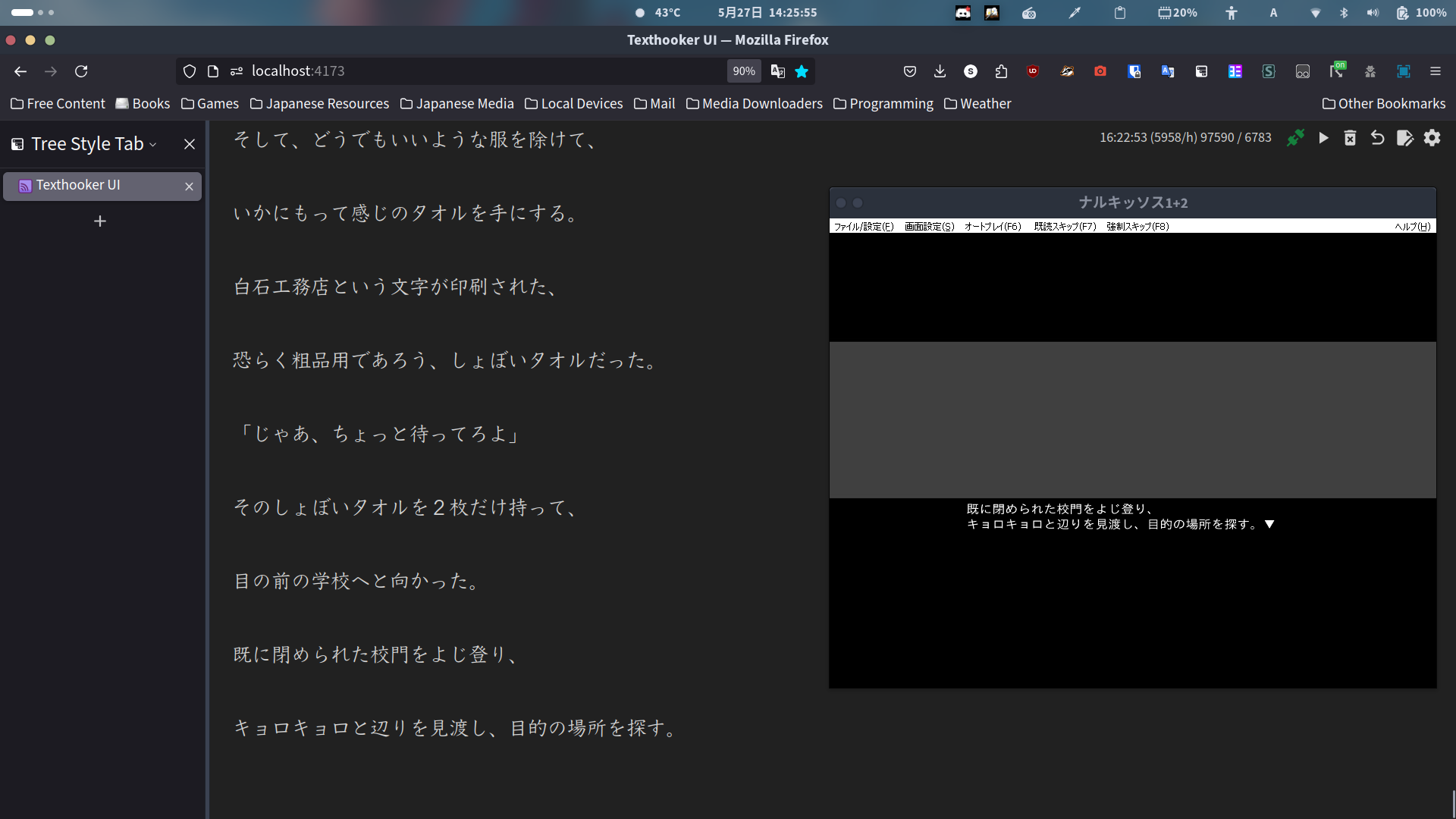Screen dimensions: 1456x819
Task: Open the game's 画面設定(S) menu
Action: click(x=929, y=227)
